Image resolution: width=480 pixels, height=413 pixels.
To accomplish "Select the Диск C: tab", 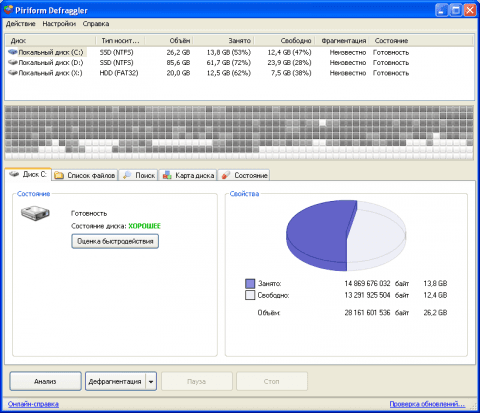I will click(28, 174).
